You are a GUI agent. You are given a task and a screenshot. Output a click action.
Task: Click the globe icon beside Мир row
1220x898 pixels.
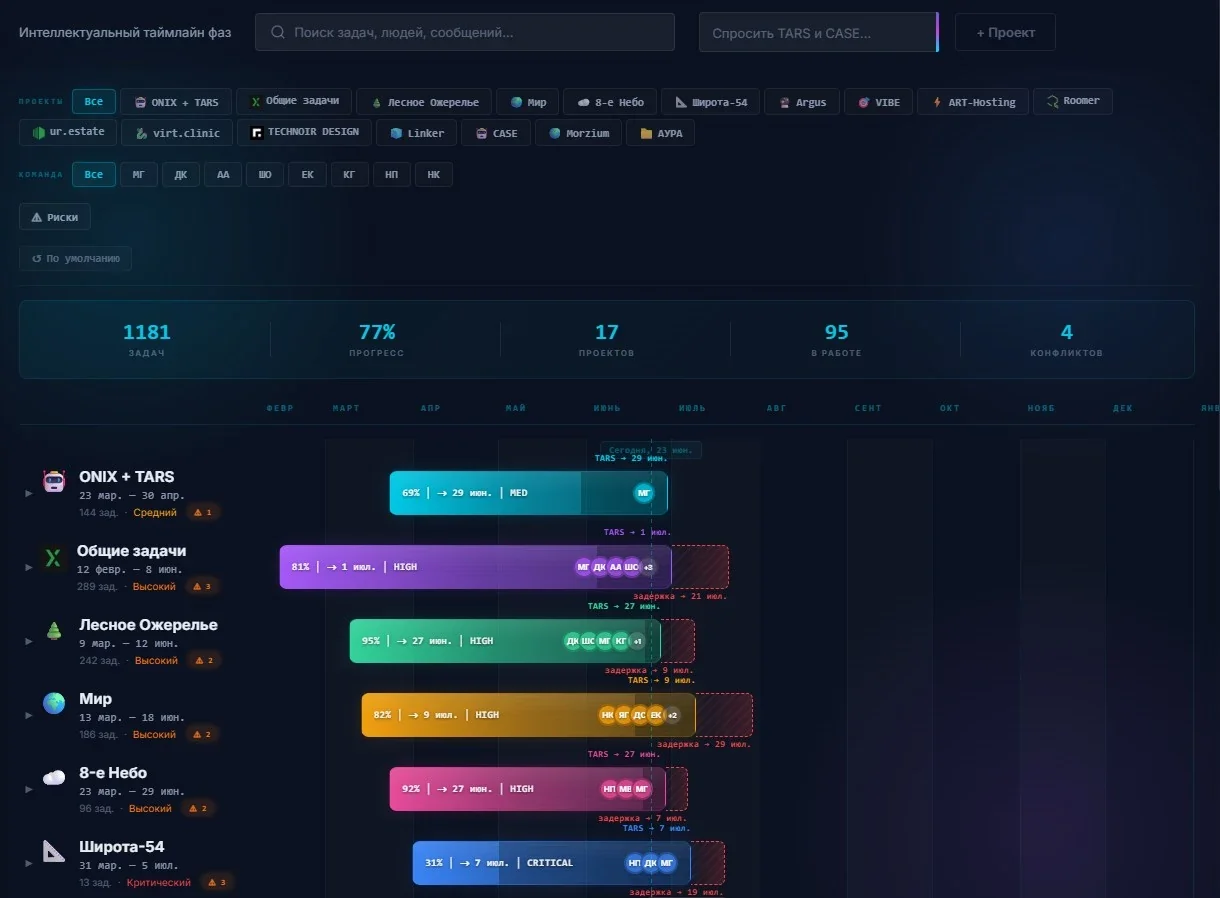click(54, 703)
